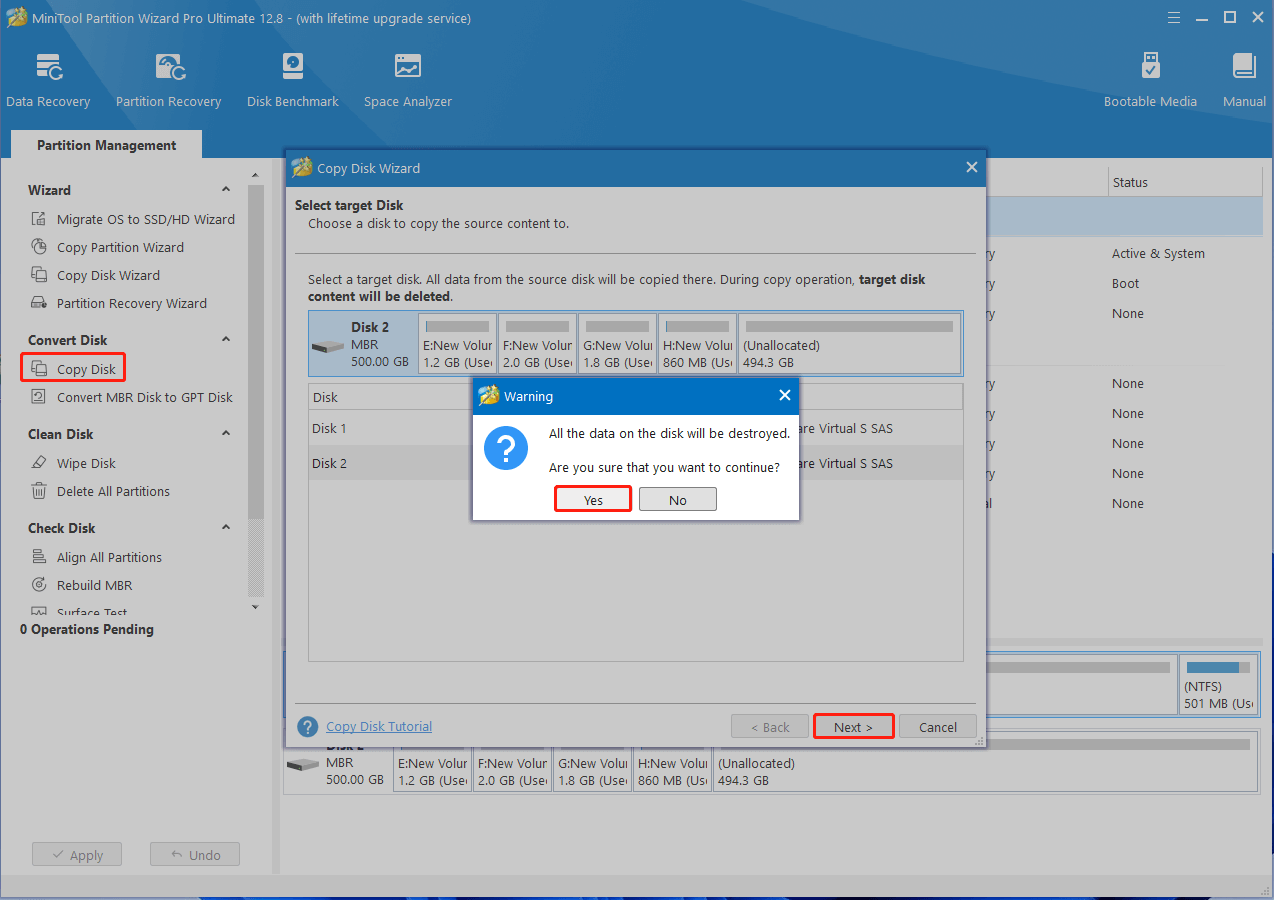Select Disk 2 row in target list
This screenshot has height=900, width=1274.
coord(636,463)
